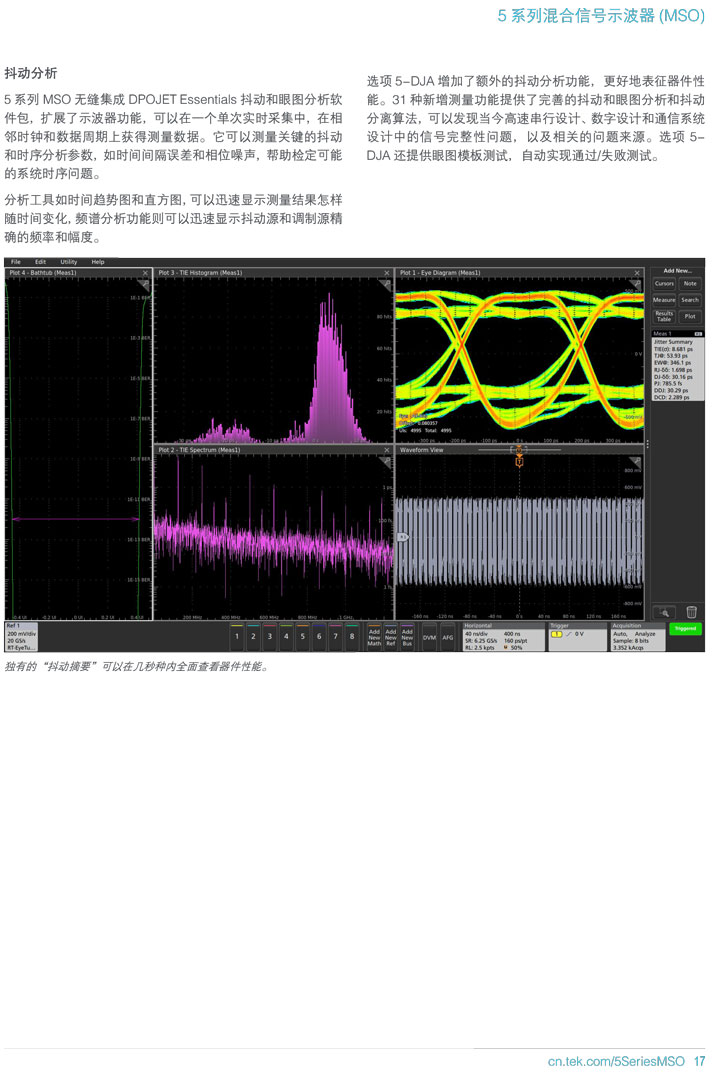Turn on channel 6

319,636
